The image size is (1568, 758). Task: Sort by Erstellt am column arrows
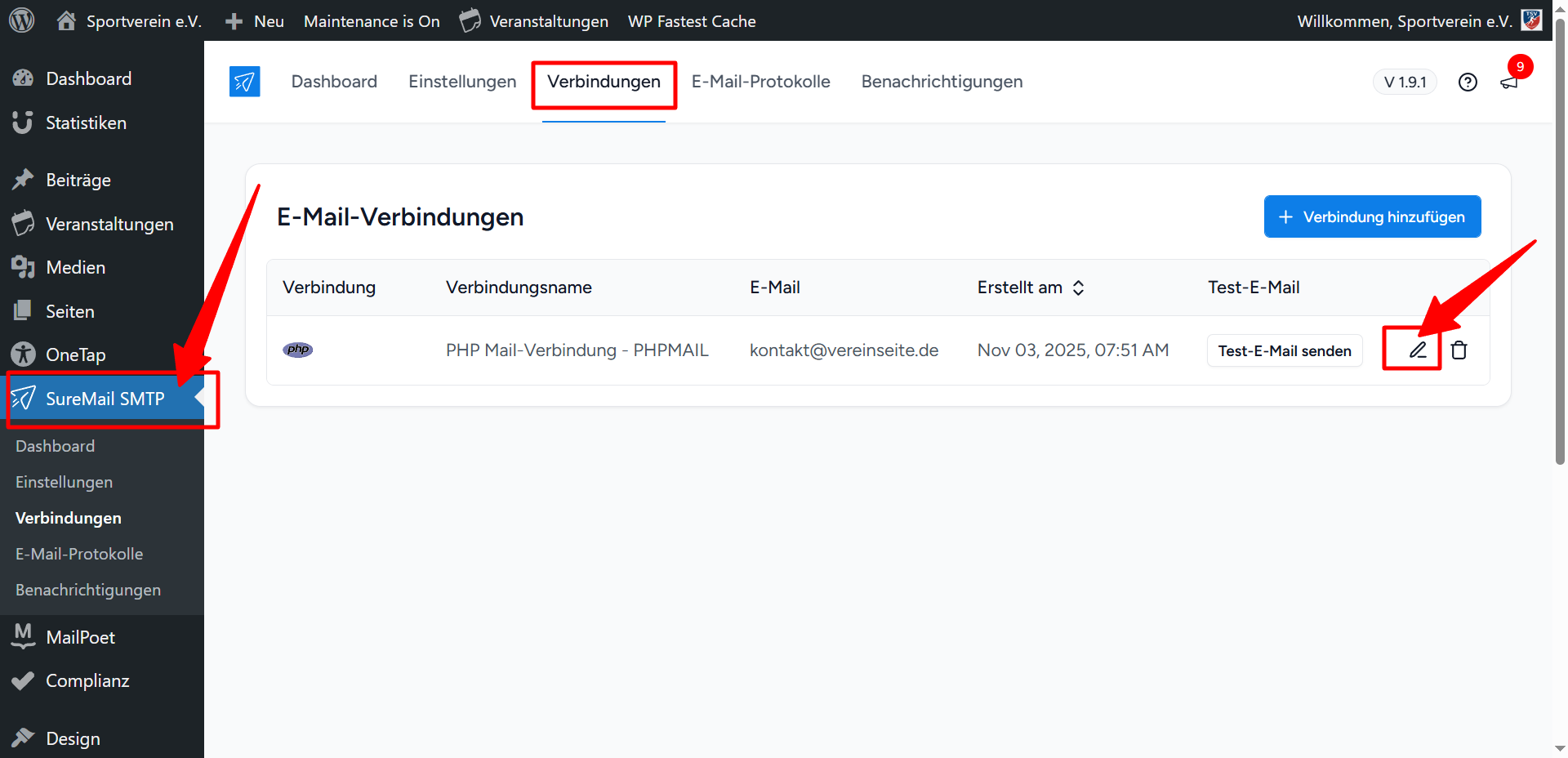pyautogui.click(x=1079, y=288)
